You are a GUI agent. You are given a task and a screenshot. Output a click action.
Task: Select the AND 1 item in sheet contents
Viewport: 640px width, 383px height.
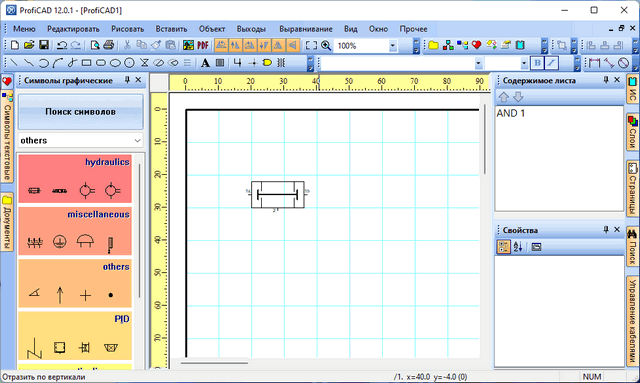click(x=511, y=114)
